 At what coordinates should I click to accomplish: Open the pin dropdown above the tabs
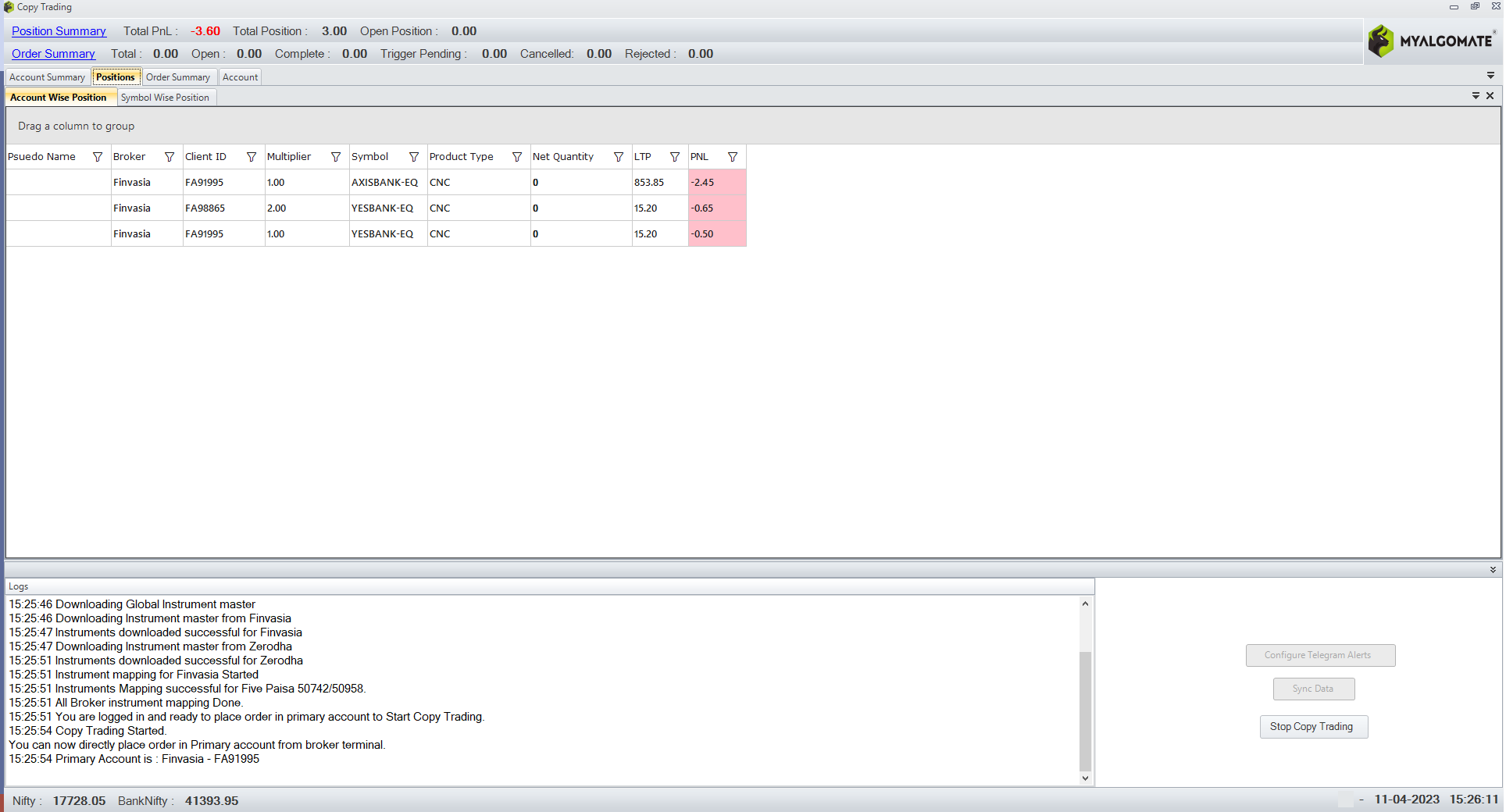1490,76
